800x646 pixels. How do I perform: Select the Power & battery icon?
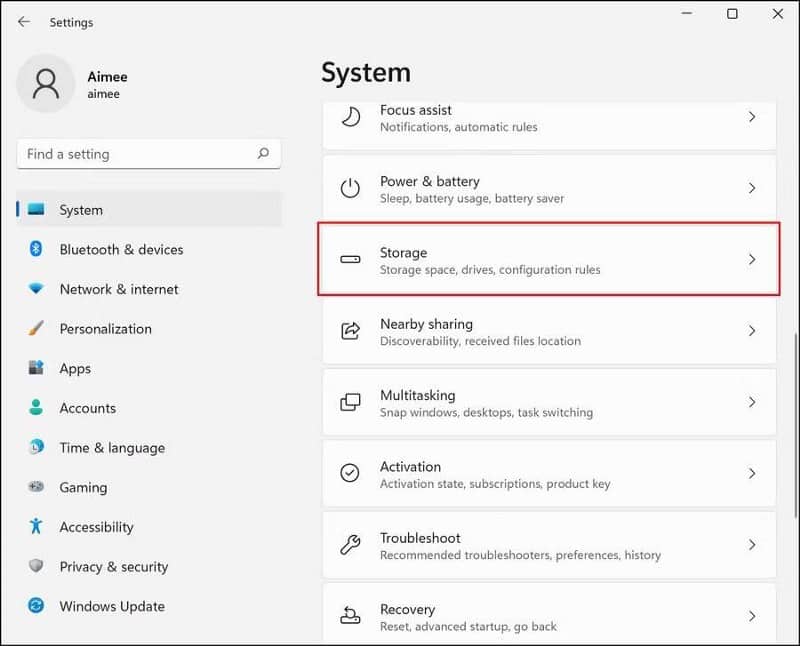click(x=349, y=188)
